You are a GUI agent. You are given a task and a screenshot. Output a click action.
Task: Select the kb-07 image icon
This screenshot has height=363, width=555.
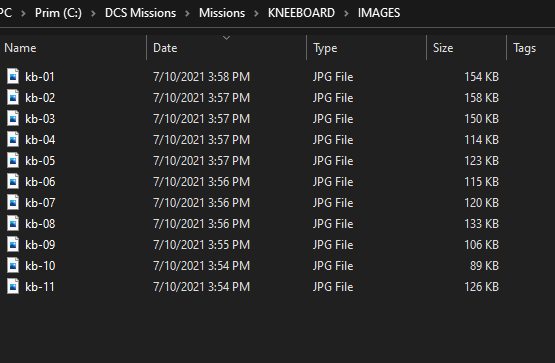coord(13,203)
